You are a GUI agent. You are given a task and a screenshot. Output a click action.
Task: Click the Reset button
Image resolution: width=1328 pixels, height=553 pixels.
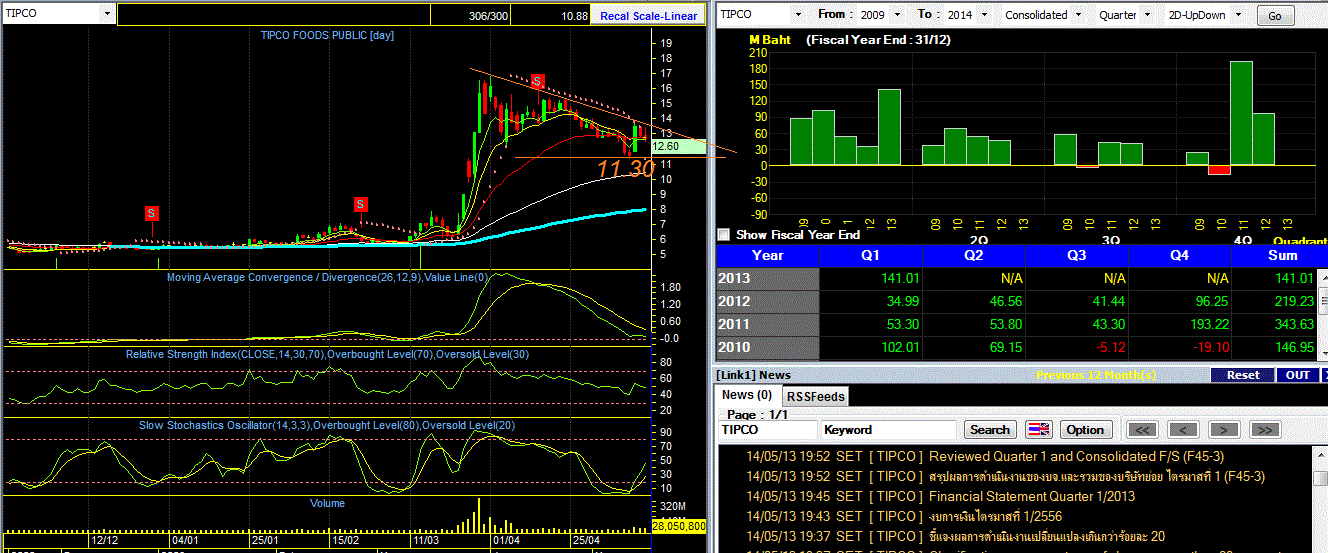point(1243,375)
